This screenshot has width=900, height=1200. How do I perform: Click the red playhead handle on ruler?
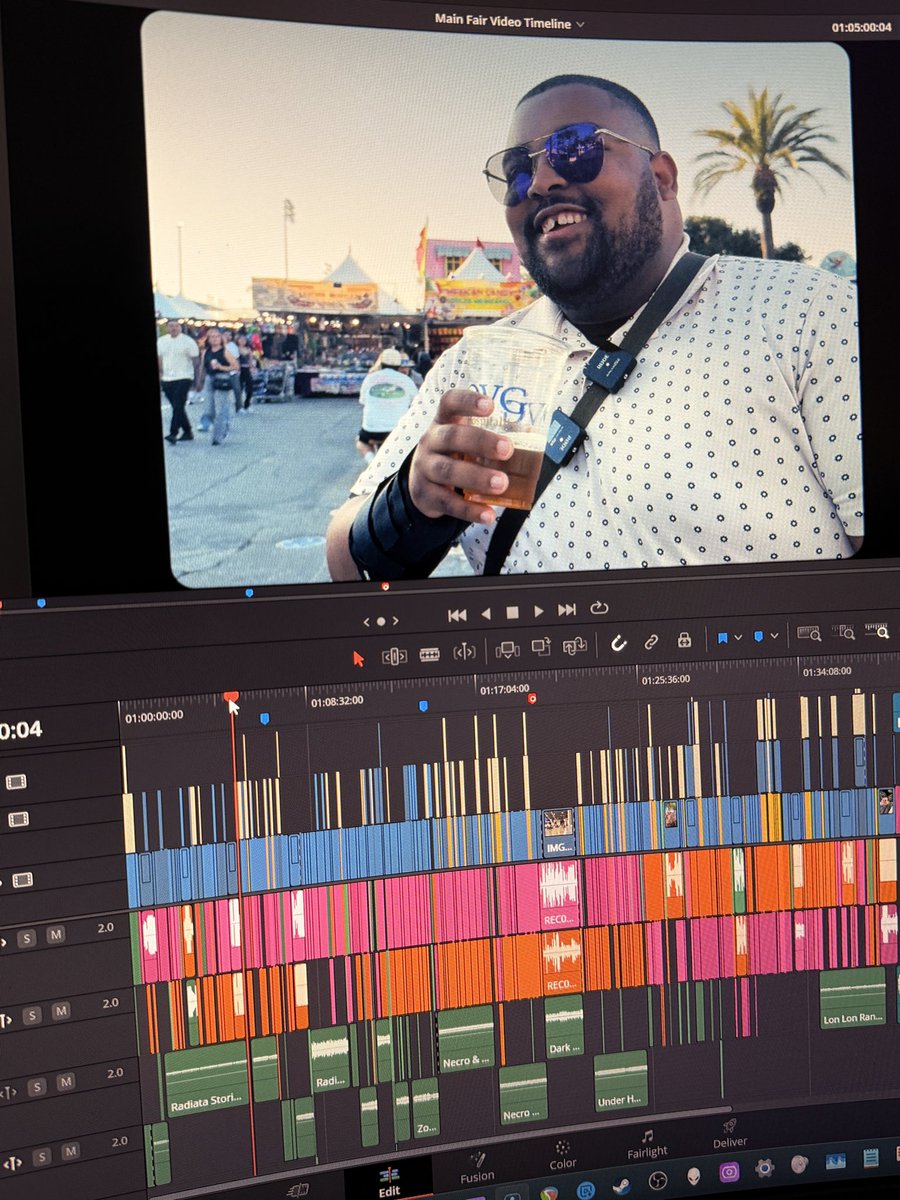[x=231, y=697]
